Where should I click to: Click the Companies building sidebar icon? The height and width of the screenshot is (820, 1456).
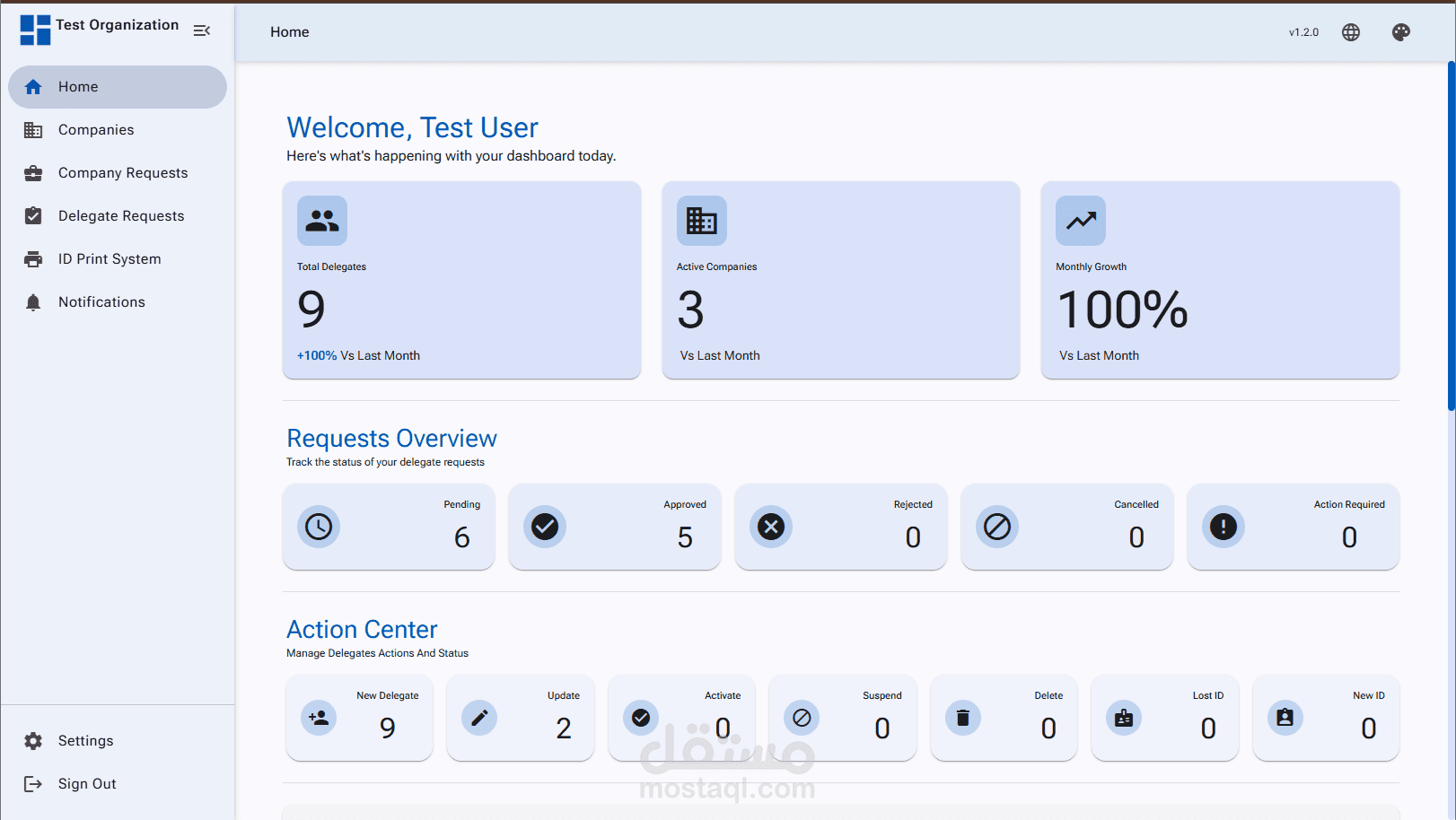pyautogui.click(x=33, y=130)
